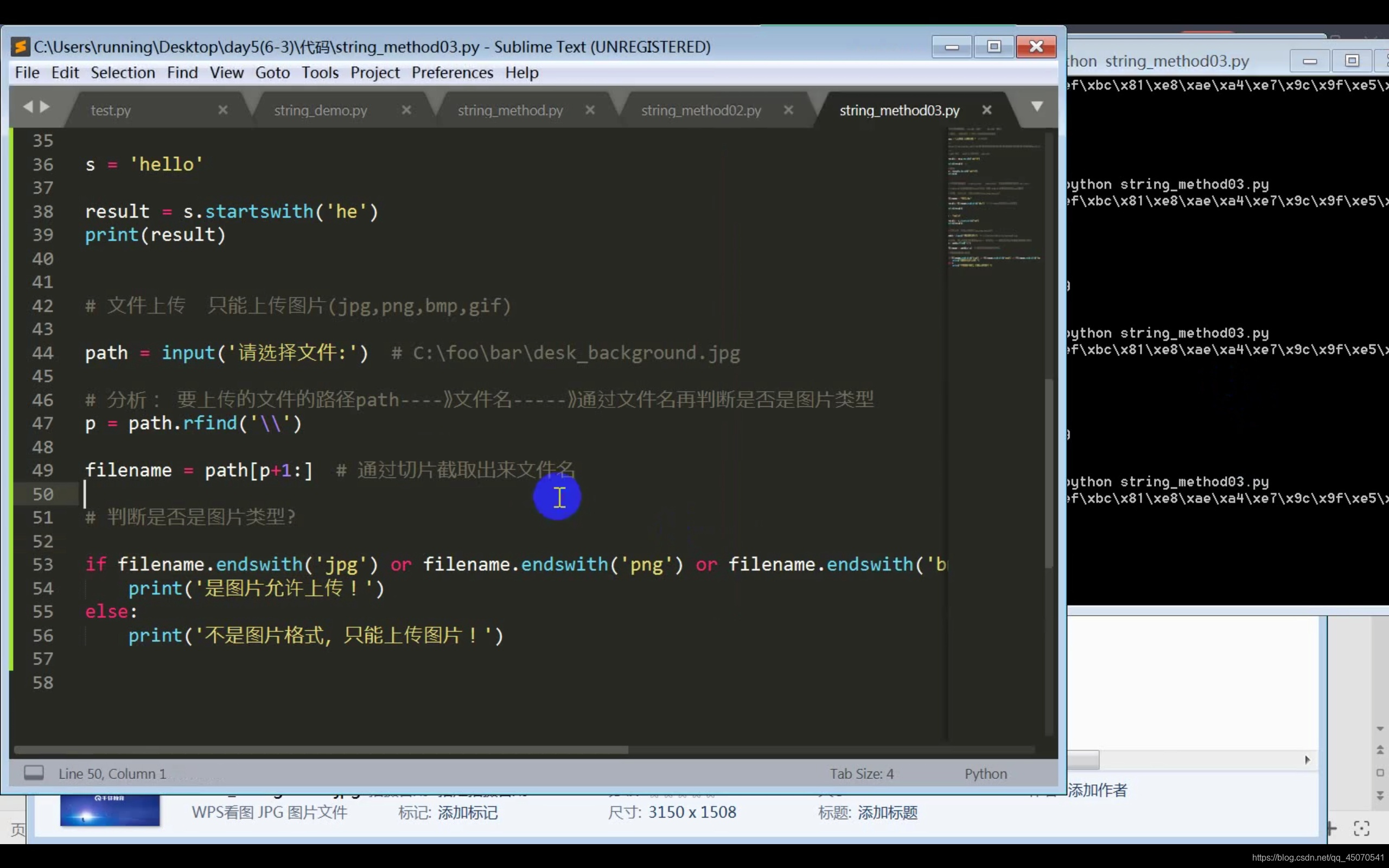Click 添加标题 title link

click(x=887, y=813)
